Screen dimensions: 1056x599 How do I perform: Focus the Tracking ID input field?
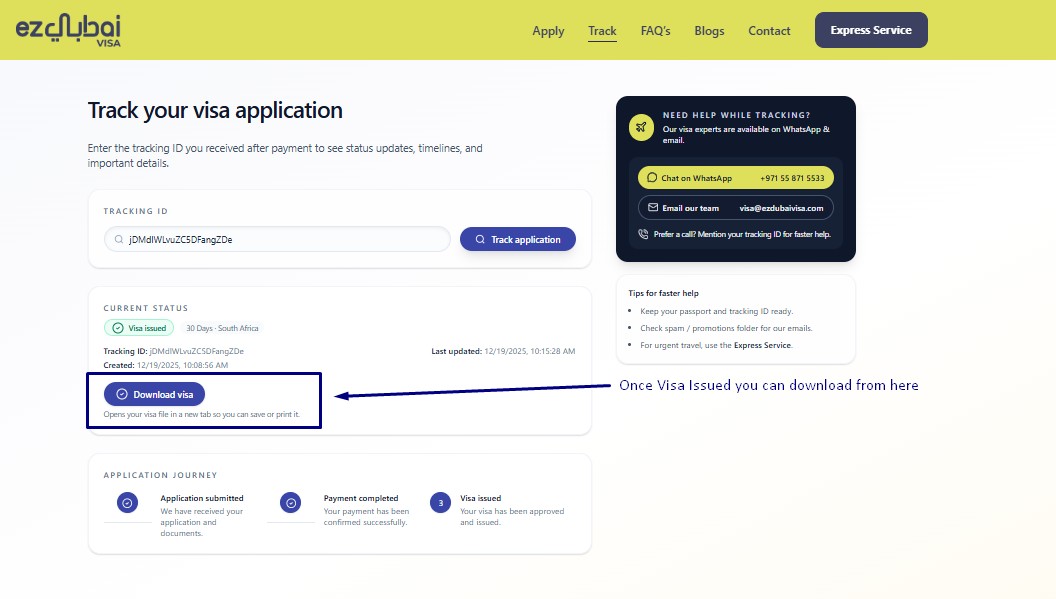[285, 240]
